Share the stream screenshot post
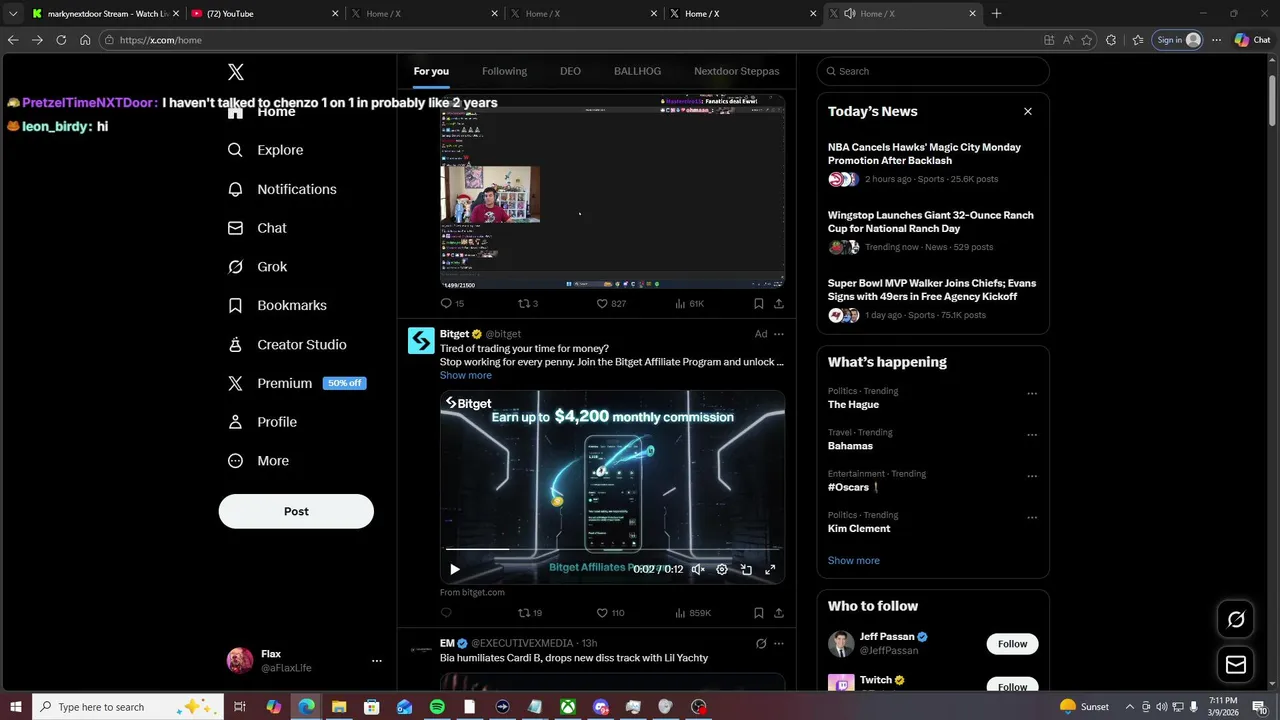This screenshot has height=720, width=1280. pos(778,303)
